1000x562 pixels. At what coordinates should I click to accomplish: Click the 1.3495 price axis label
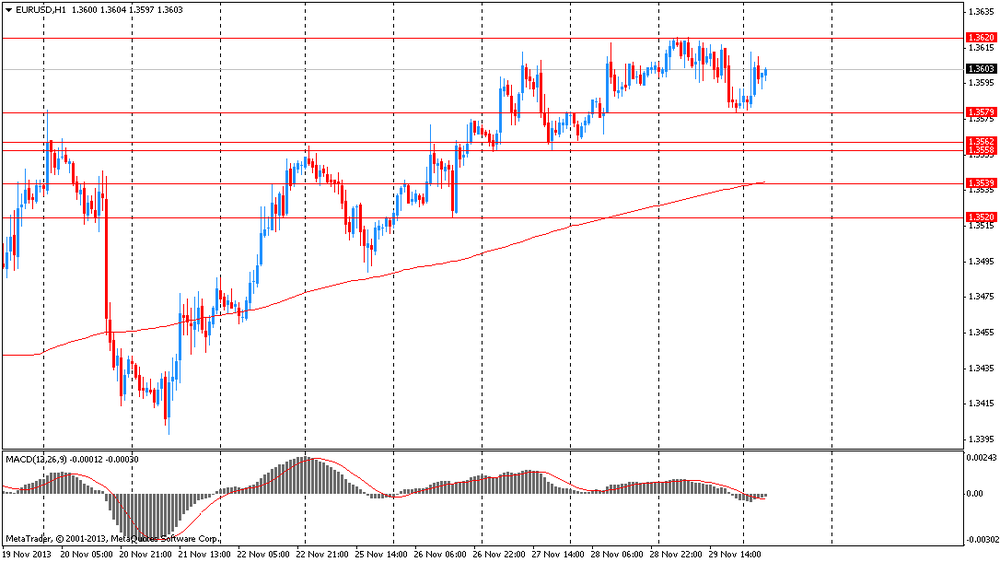[x=981, y=262]
